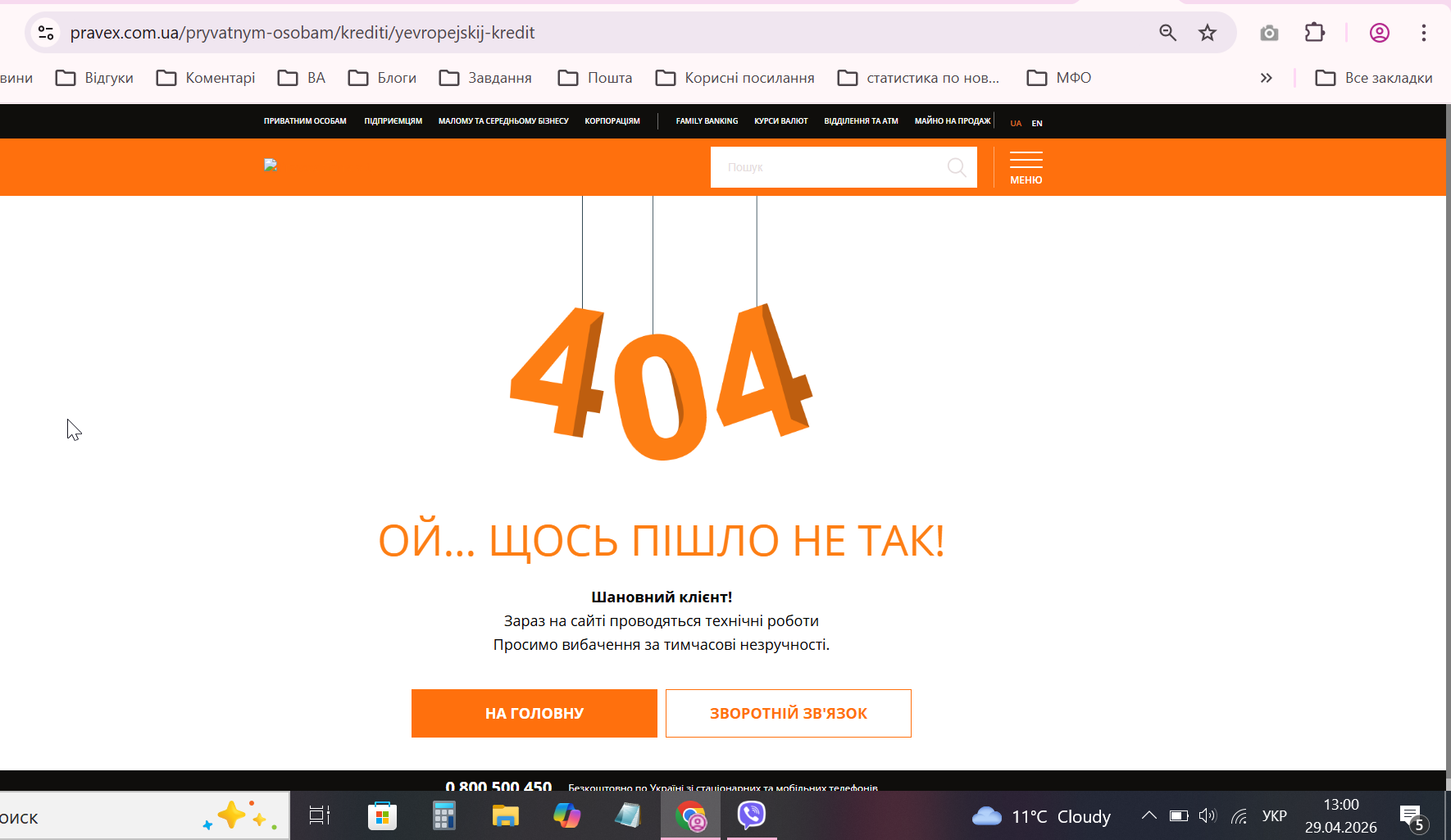The width and height of the screenshot is (1451, 840).
Task: Open the Все закладки folder
Action: point(1374,78)
